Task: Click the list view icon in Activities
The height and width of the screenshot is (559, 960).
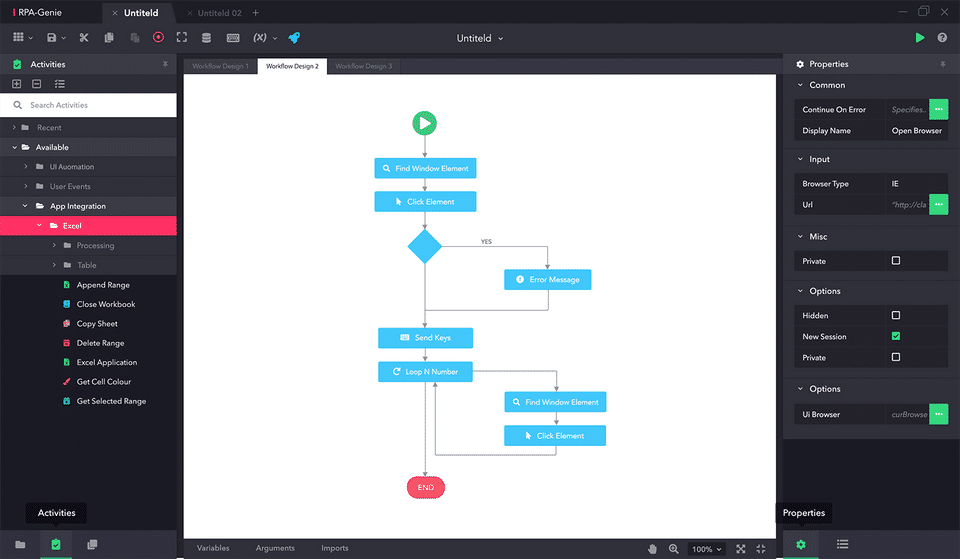Action: click(x=59, y=84)
